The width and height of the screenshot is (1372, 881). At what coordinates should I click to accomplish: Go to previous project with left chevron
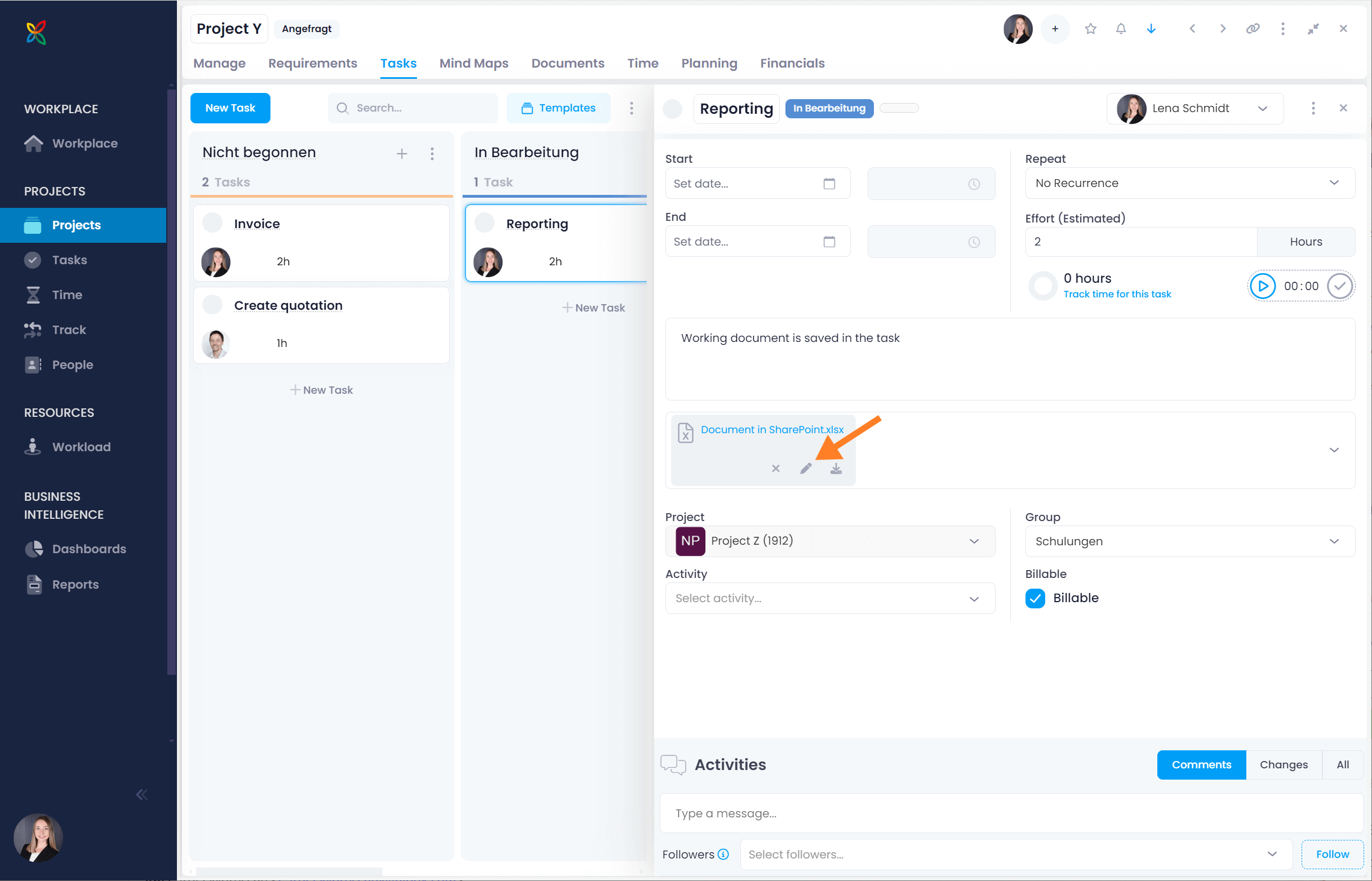click(1192, 29)
